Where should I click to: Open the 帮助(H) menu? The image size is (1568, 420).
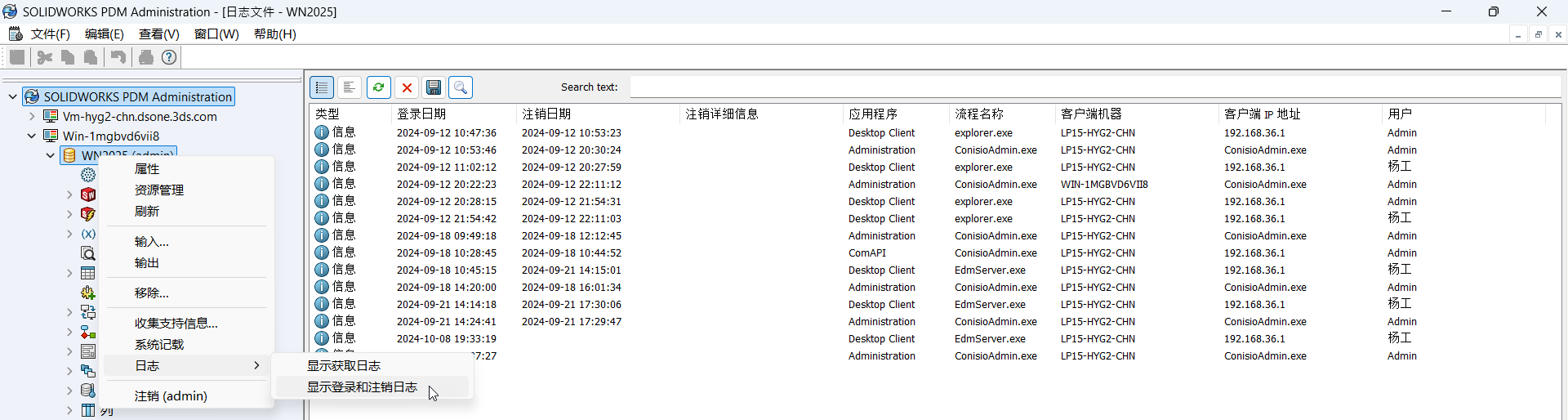[x=274, y=34]
